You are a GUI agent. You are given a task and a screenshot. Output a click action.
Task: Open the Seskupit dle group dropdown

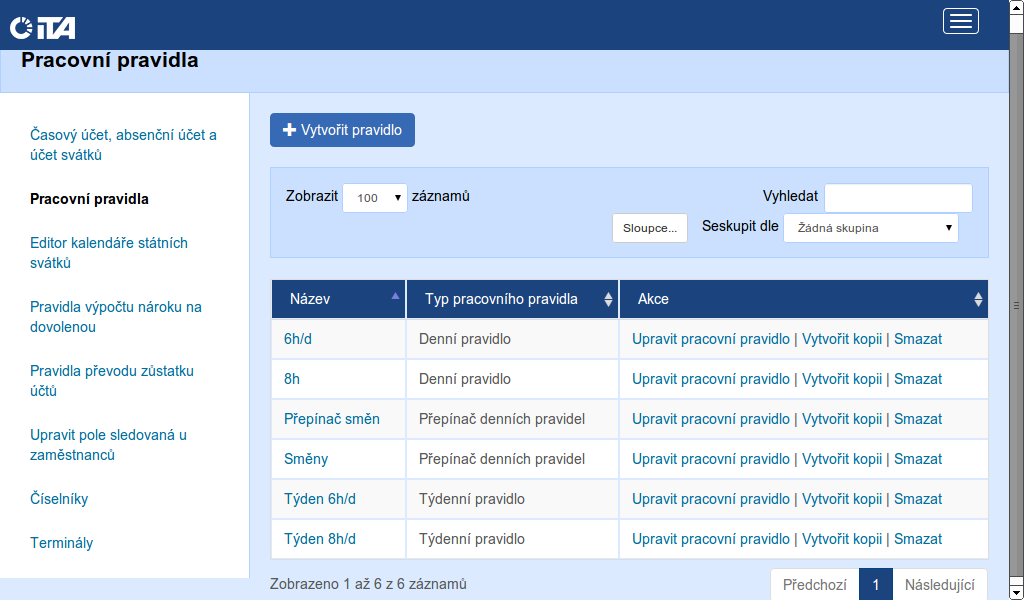coord(870,228)
